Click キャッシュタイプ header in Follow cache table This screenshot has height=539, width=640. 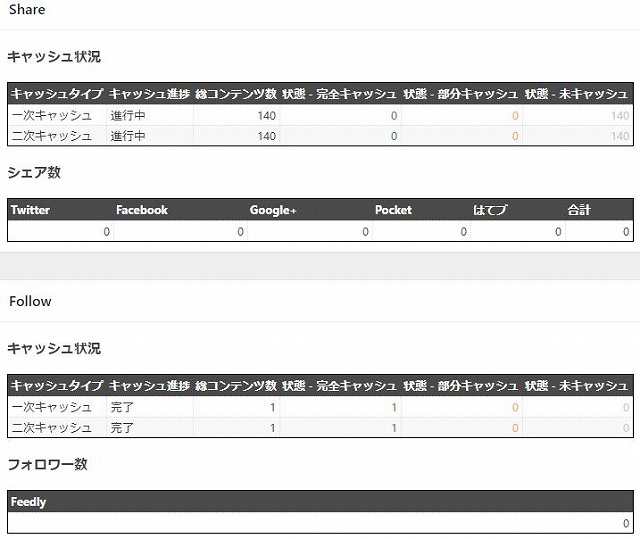tap(57, 386)
